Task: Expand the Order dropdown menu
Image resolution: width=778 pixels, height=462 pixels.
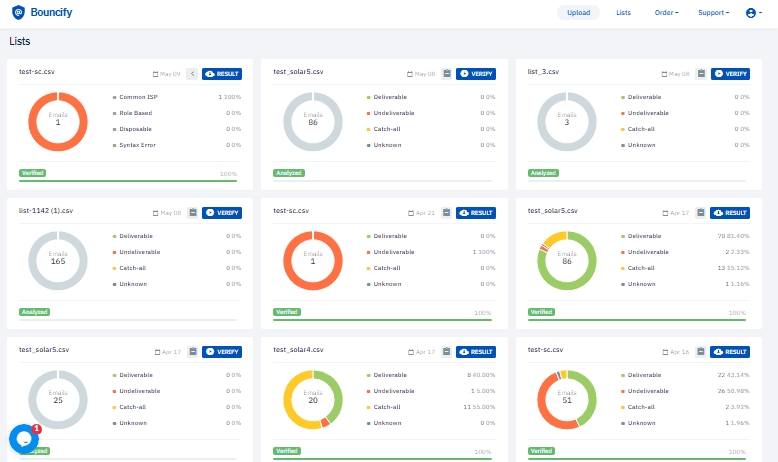Action: pos(666,13)
